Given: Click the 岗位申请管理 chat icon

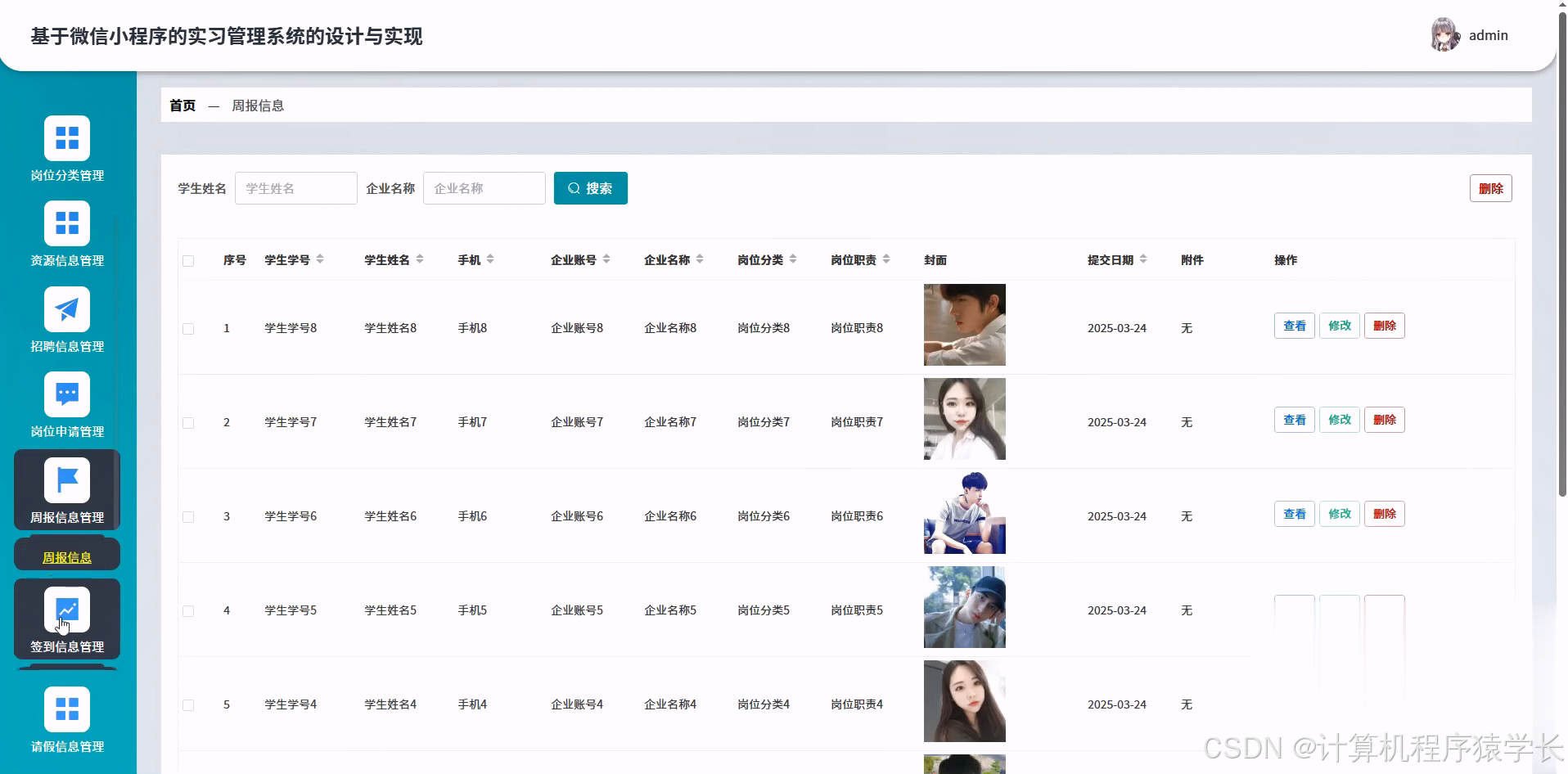Looking at the screenshot, I should tap(67, 395).
